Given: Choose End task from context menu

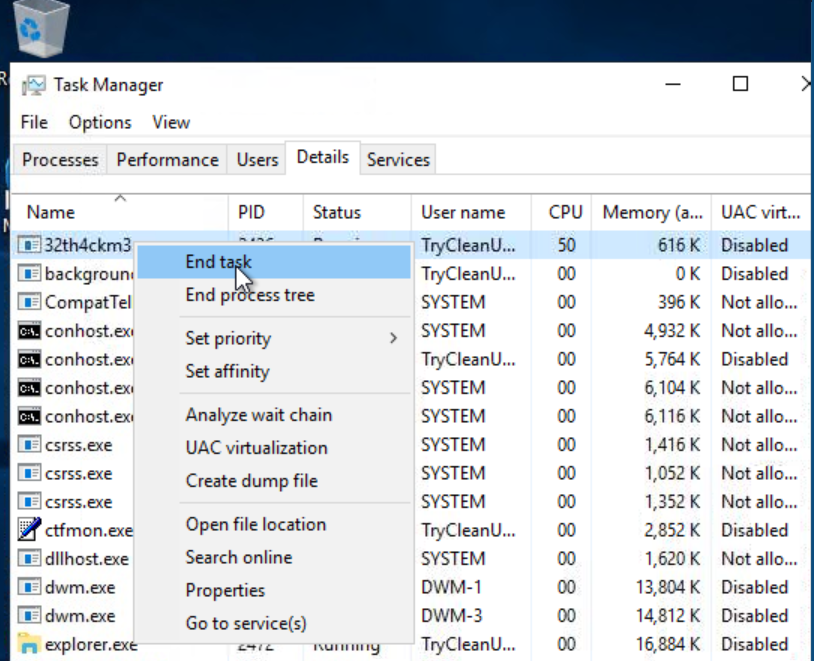Looking at the screenshot, I should tap(274, 262).
